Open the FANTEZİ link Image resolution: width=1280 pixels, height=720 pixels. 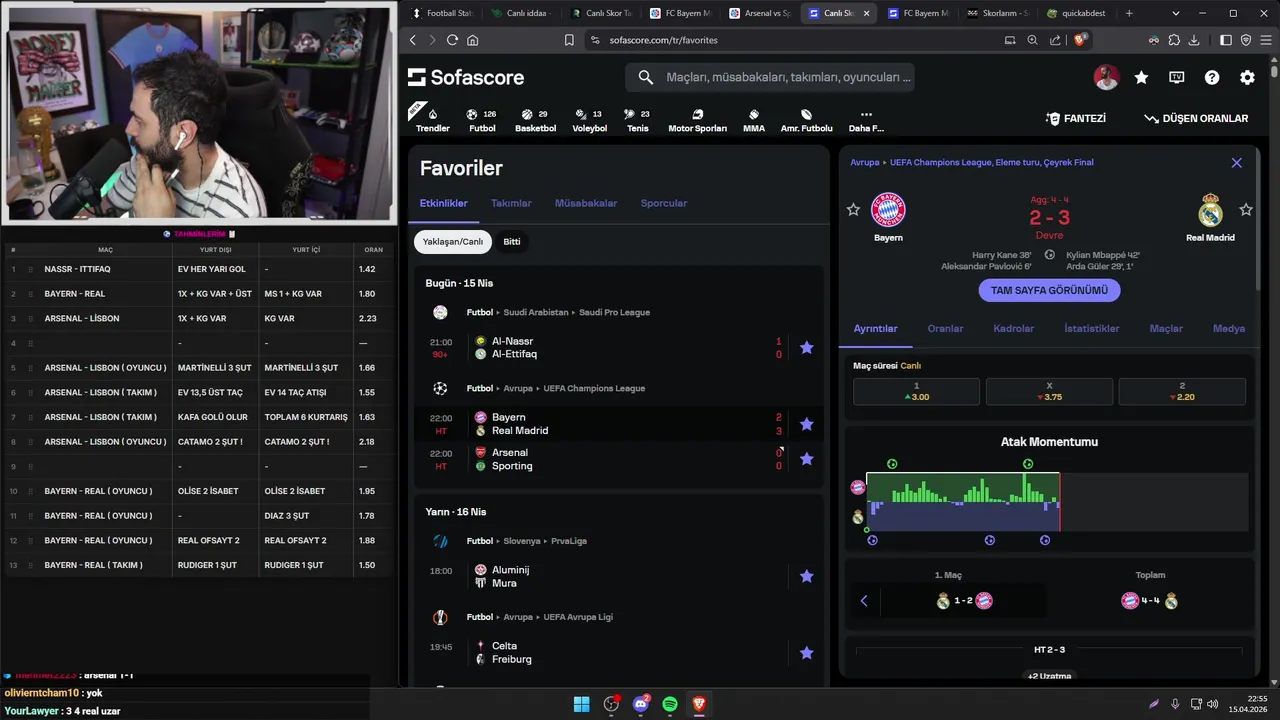[1076, 118]
